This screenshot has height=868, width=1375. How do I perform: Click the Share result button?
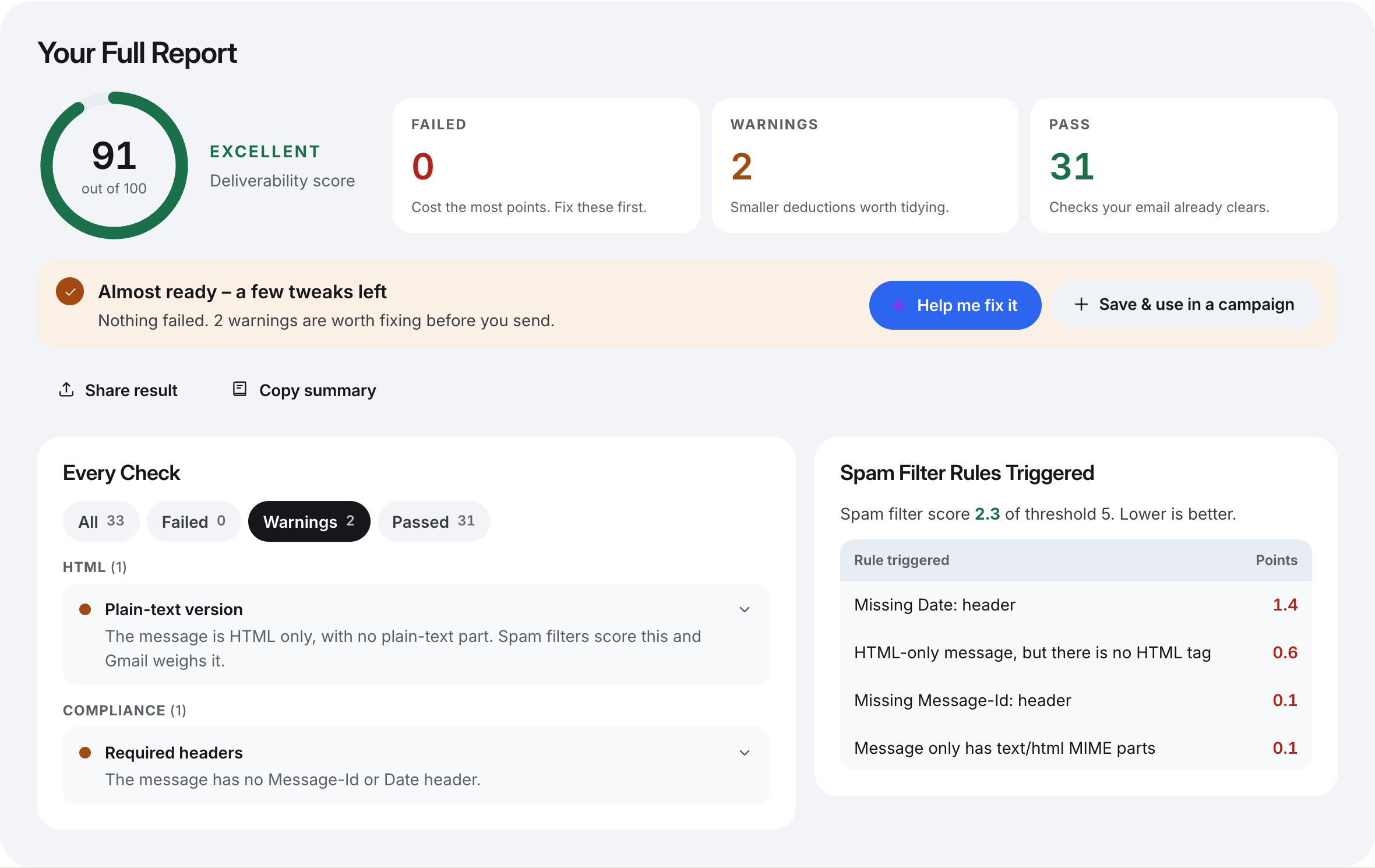click(118, 390)
